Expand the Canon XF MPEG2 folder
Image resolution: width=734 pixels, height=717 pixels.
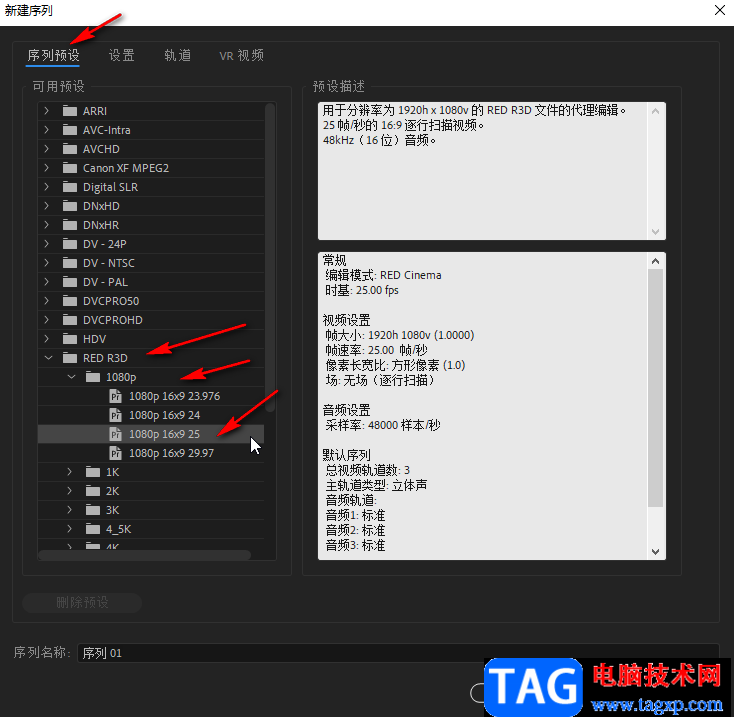point(46,168)
